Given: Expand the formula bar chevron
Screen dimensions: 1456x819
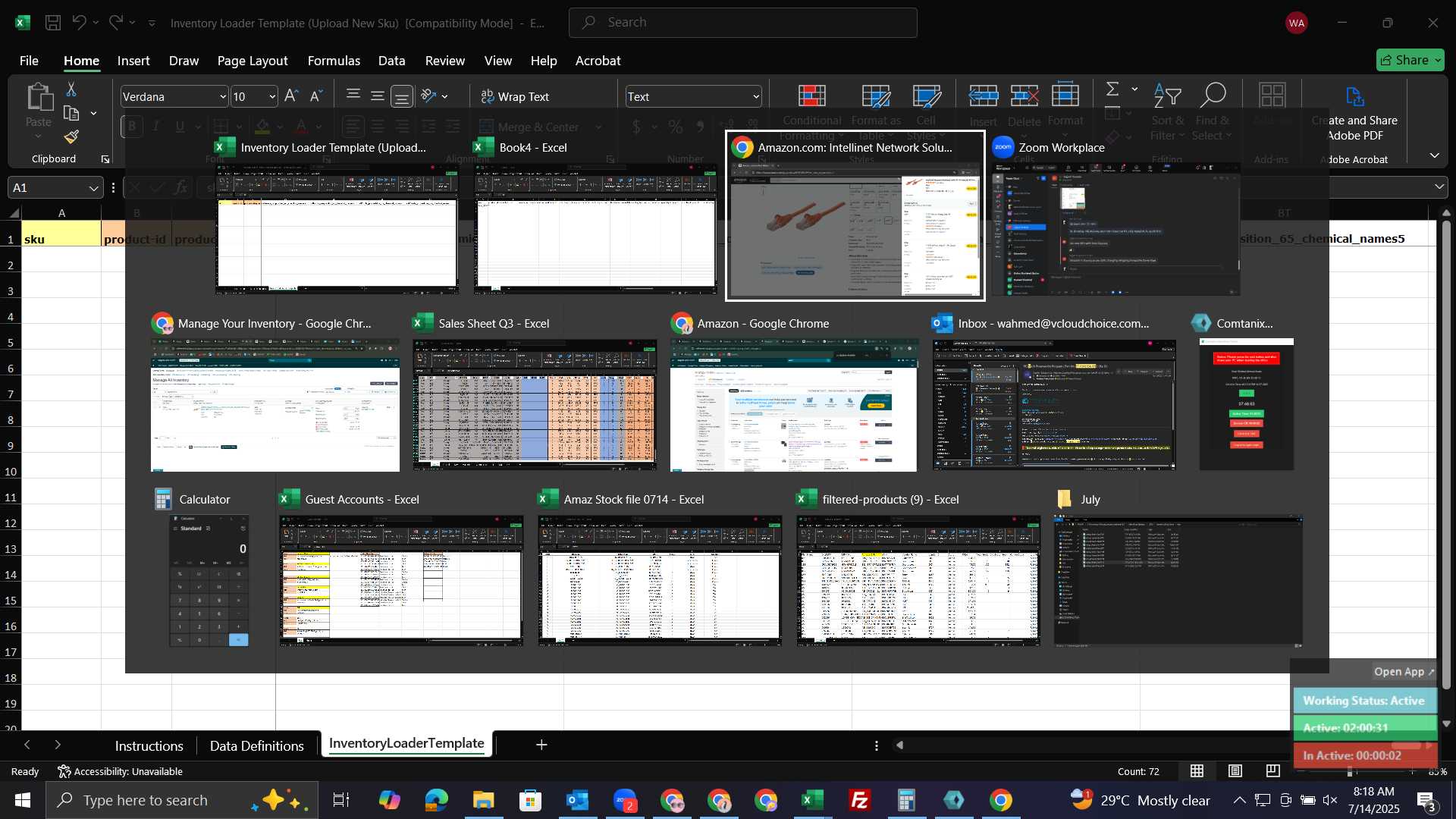Looking at the screenshot, I should pos(1439,187).
